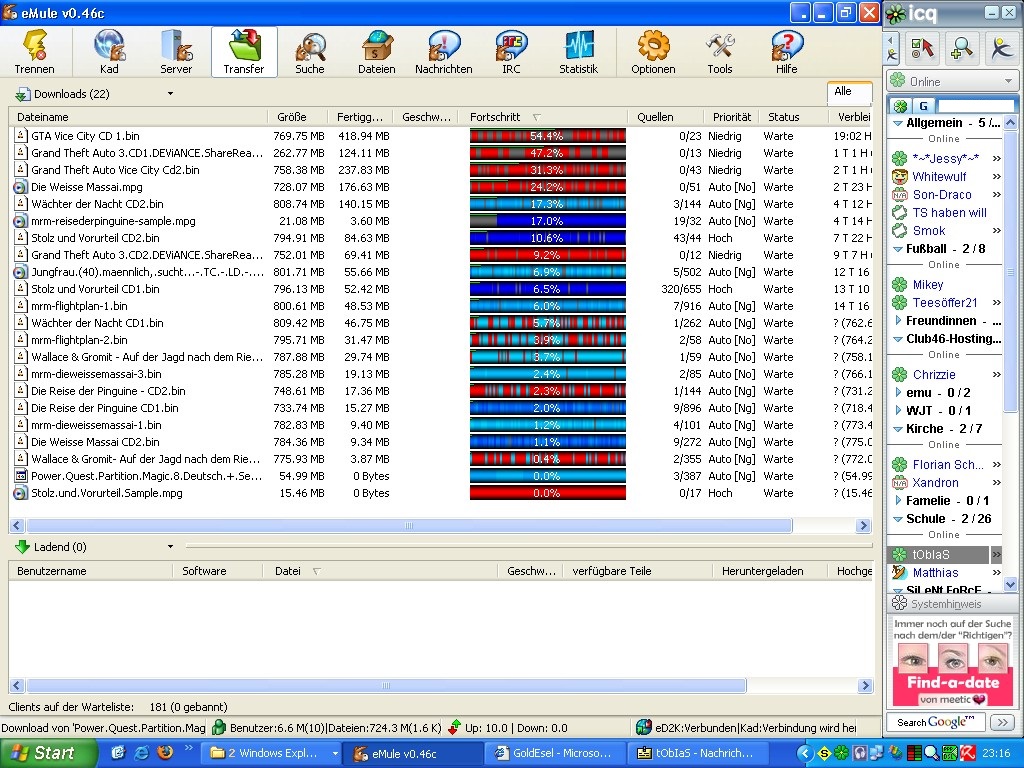
Task: Select the GTA Vice City CD 1.bin download
Action: pos(85,136)
